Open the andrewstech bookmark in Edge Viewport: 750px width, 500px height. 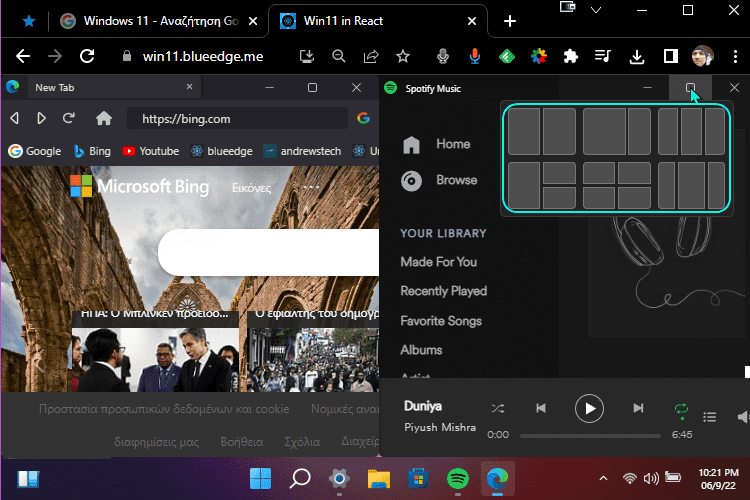coord(302,151)
